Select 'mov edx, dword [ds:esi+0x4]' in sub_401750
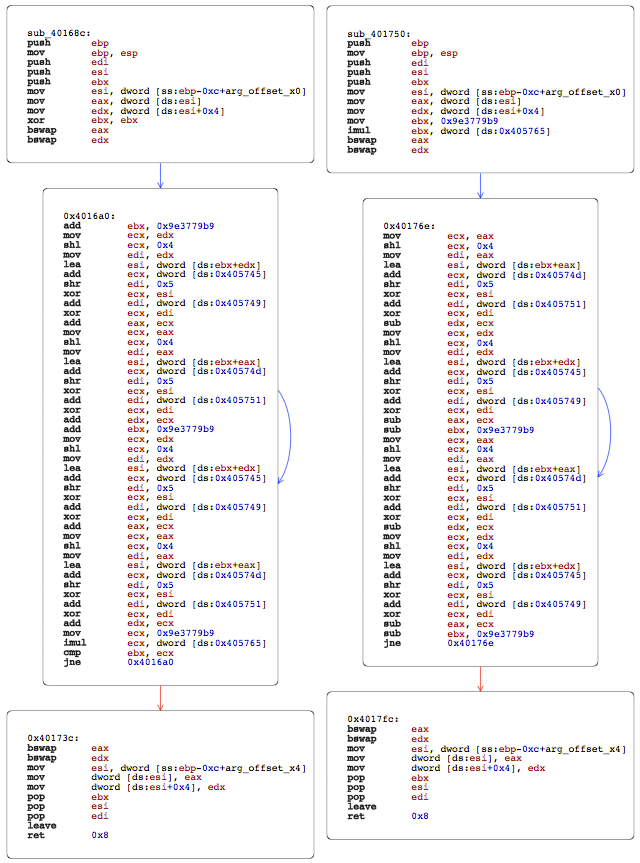640x863 pixels. click(x=446, y=111)
